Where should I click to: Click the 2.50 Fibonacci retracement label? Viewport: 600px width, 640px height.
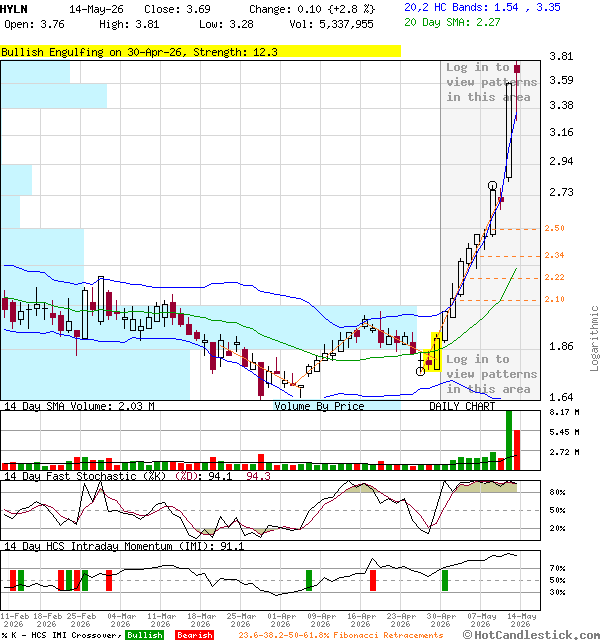[x=554, y=228]
